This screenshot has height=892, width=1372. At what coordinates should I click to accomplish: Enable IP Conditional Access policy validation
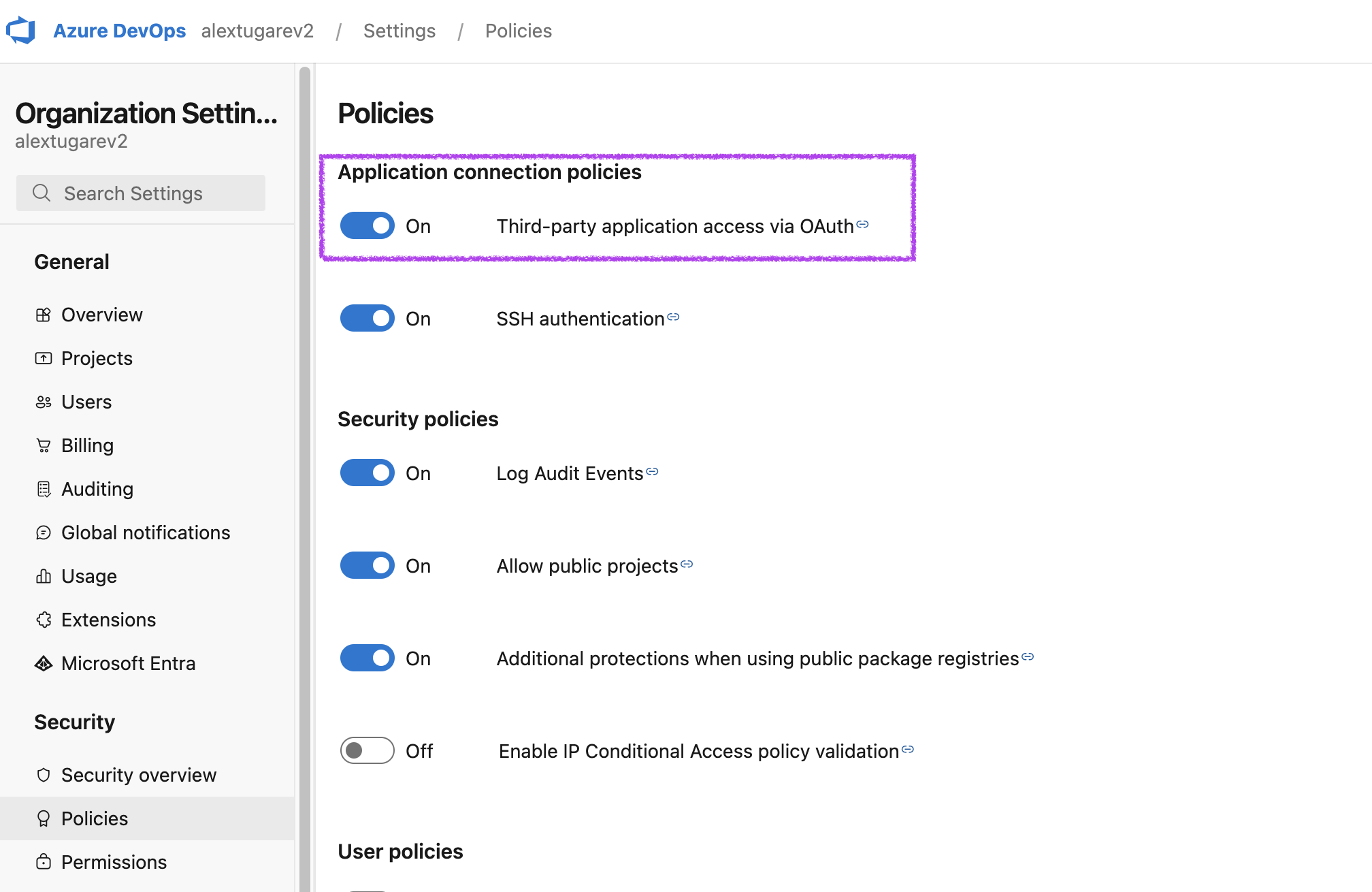click(367, 750)
